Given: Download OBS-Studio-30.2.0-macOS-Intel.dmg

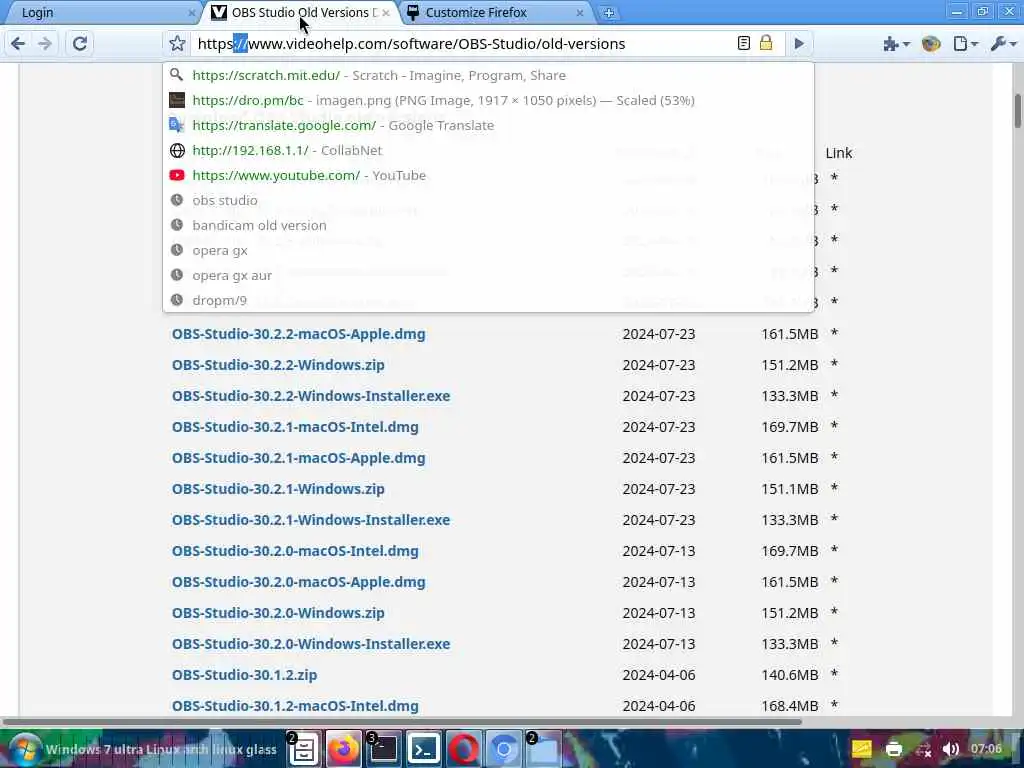Looking at the screenshot, I should click(x=295, y=551).
